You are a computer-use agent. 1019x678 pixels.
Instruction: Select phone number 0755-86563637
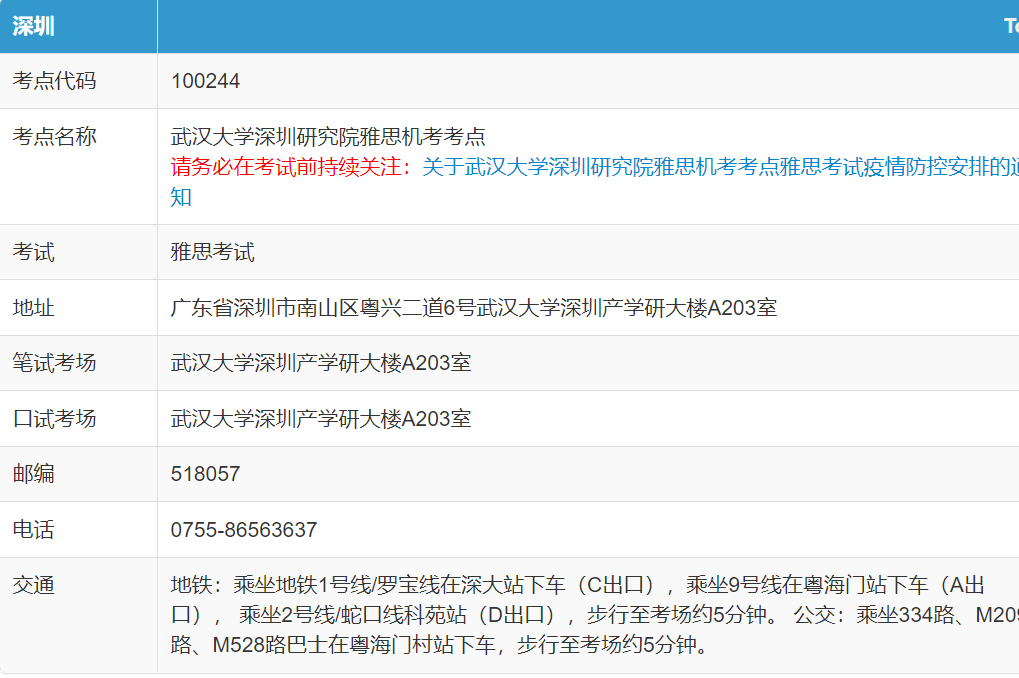click(244, 530)
